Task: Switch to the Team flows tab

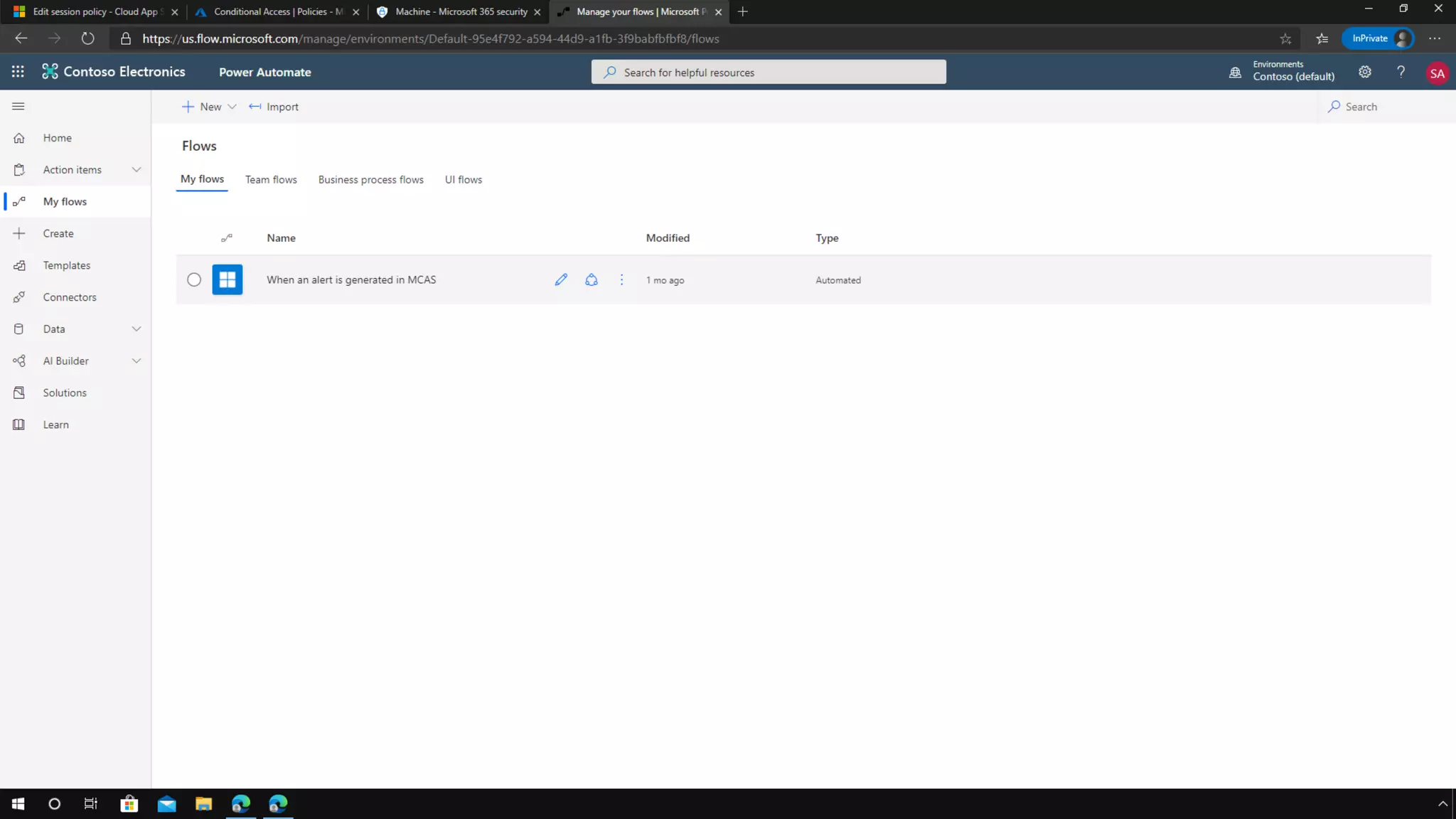Action: coord(271,180)
